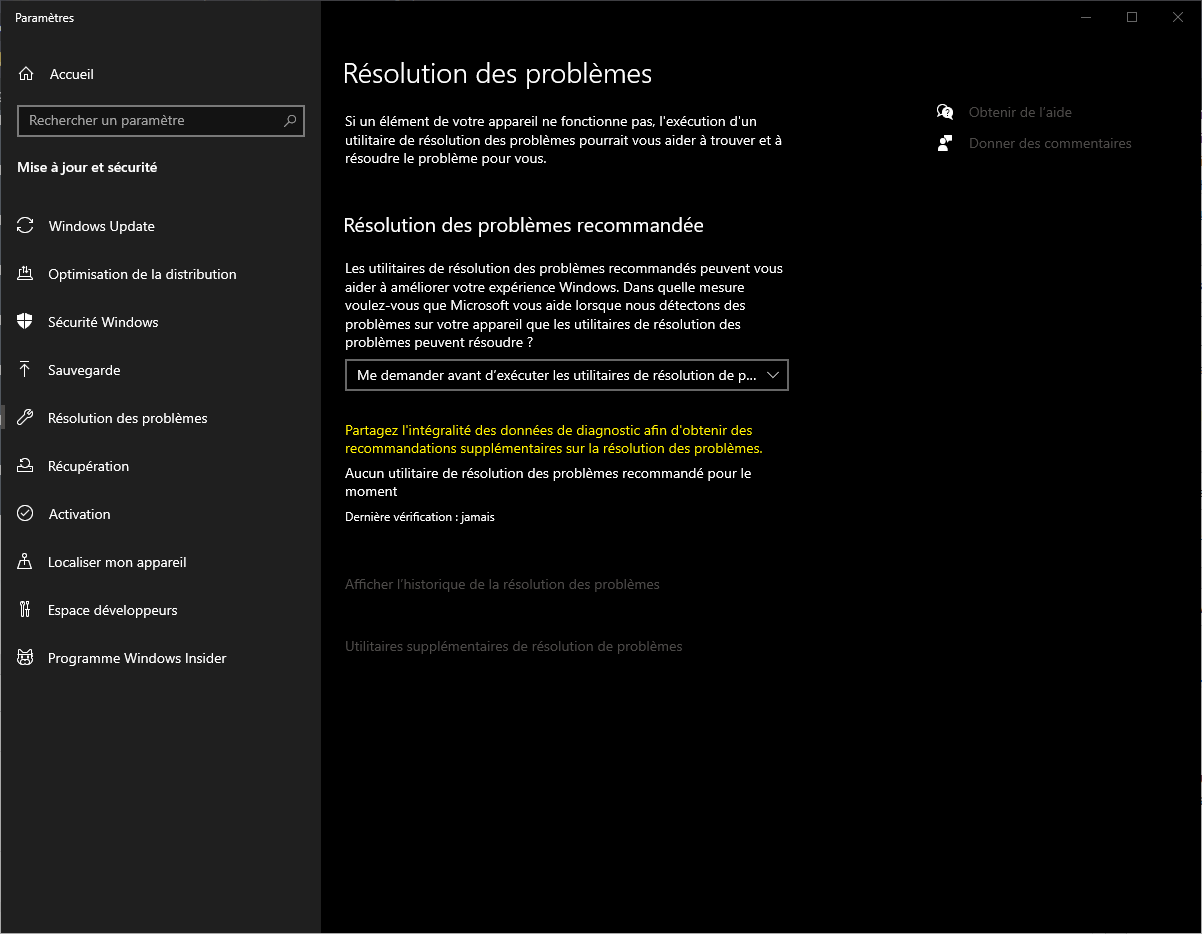Click the Sécurité Windows shield icon
Image resolution: width=1202 pixels, height=934 pixels.
click(x=26, y=322)
